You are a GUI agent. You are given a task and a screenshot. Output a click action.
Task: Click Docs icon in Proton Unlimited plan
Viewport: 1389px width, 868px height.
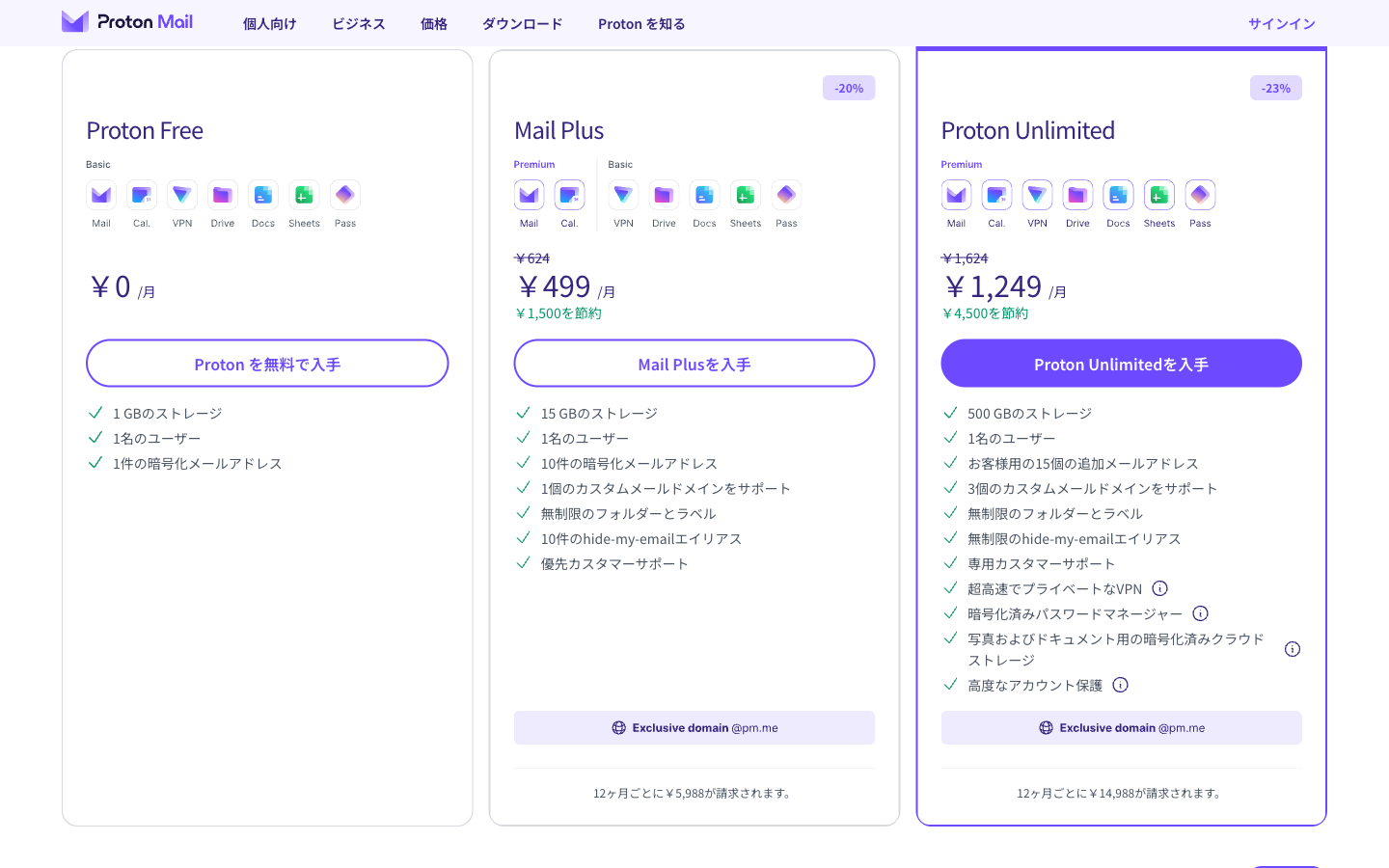tap(1118, 195)
